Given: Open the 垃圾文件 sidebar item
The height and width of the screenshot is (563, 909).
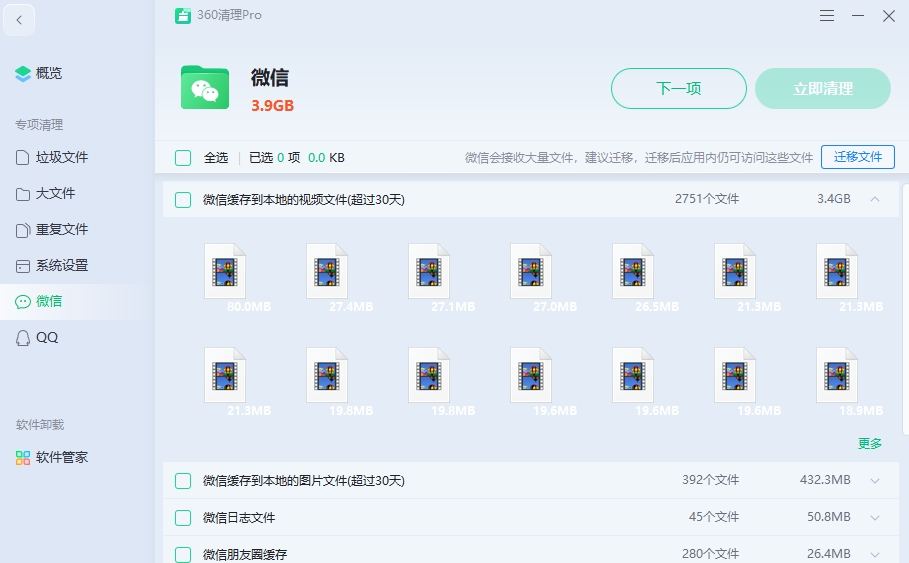Looking at the screenshot, I should pyautogui.click(x=77, y=158).
